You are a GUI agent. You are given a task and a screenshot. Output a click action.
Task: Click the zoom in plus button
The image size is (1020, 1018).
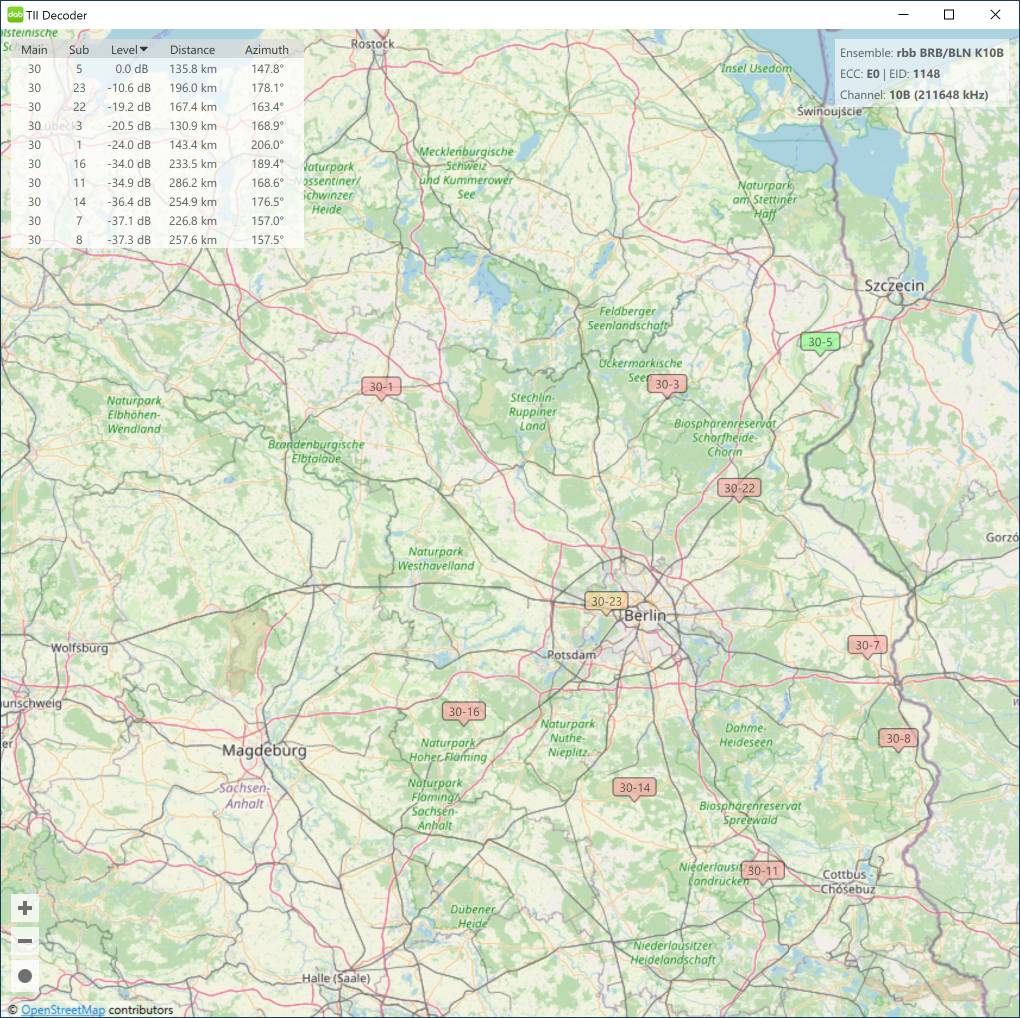click(x=25, y=908)
